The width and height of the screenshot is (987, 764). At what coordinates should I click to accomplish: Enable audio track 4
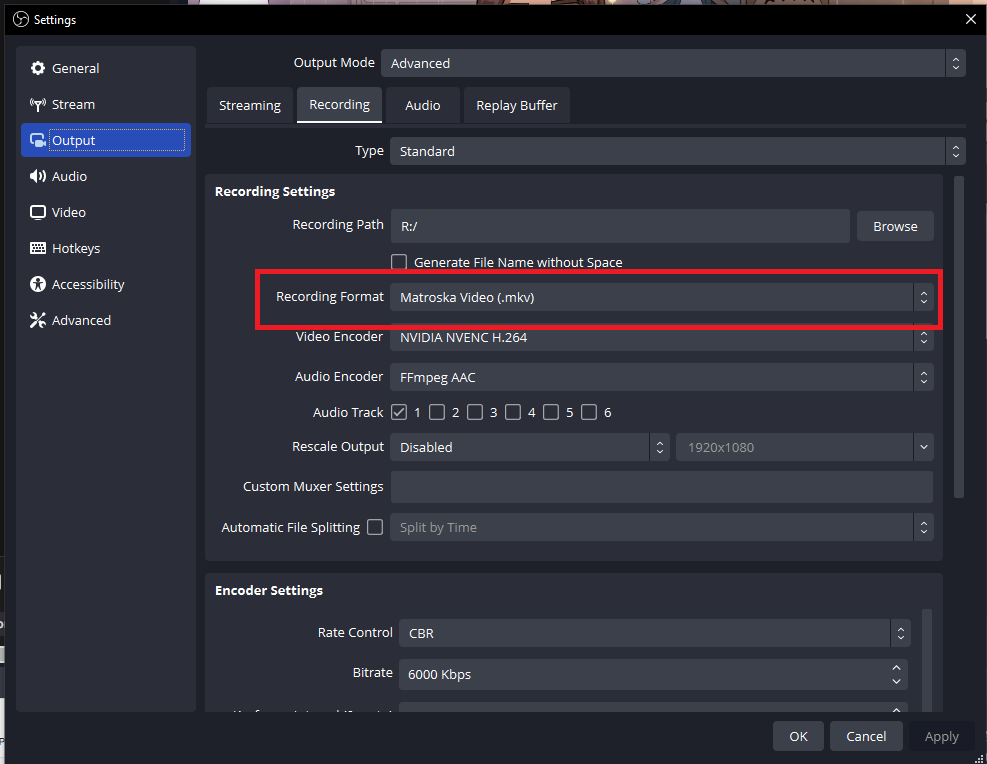pyautogui.click(x=513, y=412)
